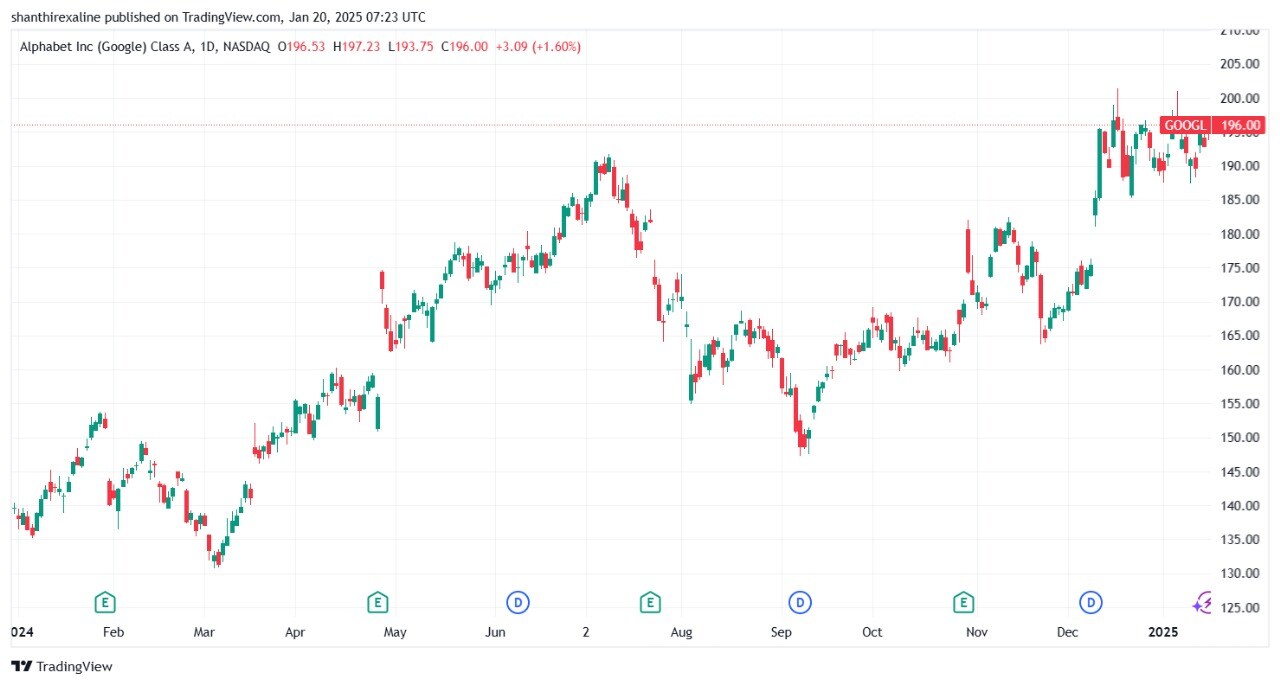Click the TradingView logo at bottom left
The height and width of the screenshot is (685, 1280).
(x=62, y=666)
